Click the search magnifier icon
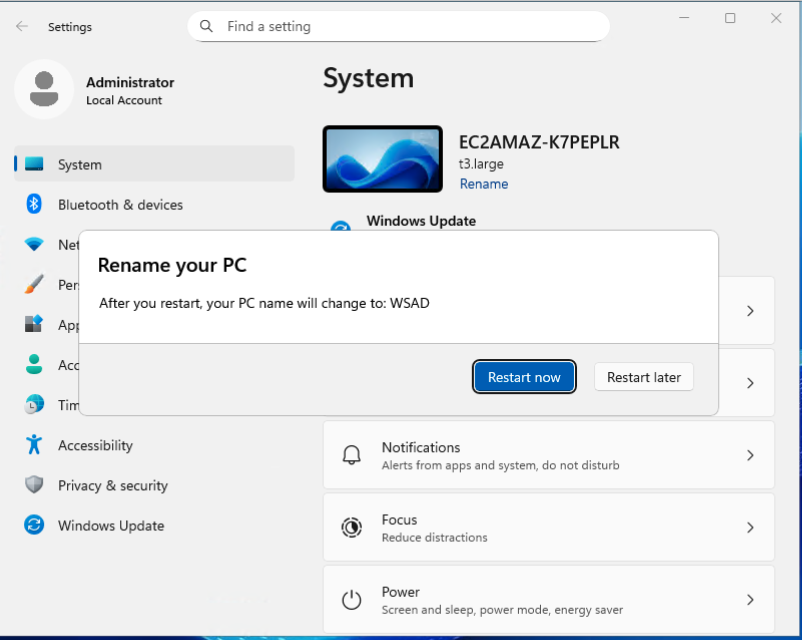Screen dimensions: 802x640 pyautogui.click(x=207, y=26)
